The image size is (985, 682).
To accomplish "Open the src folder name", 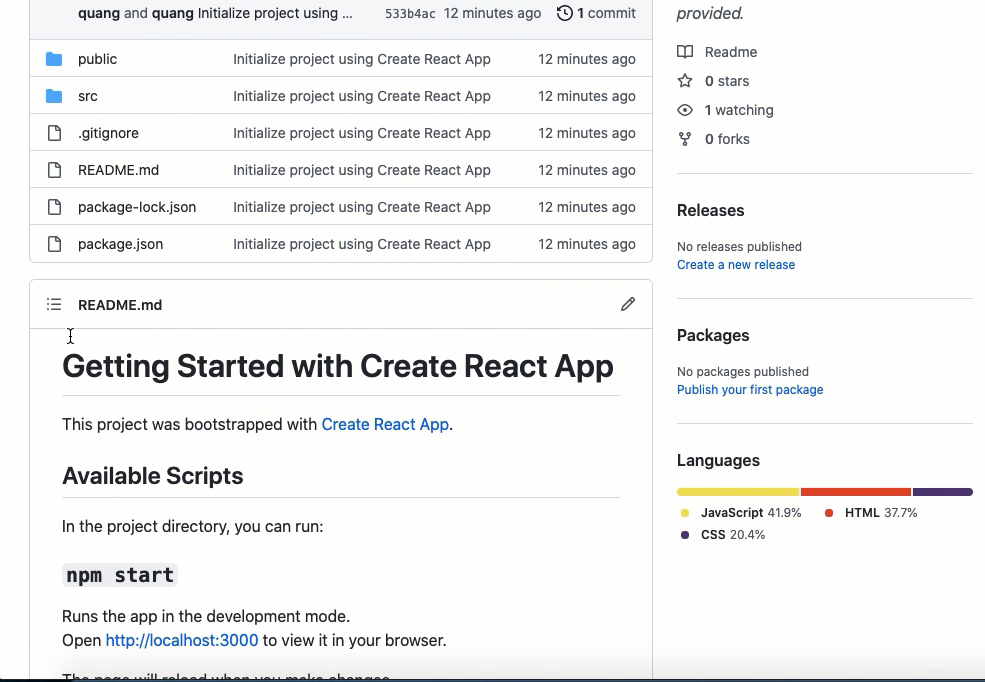I will 88,96.
